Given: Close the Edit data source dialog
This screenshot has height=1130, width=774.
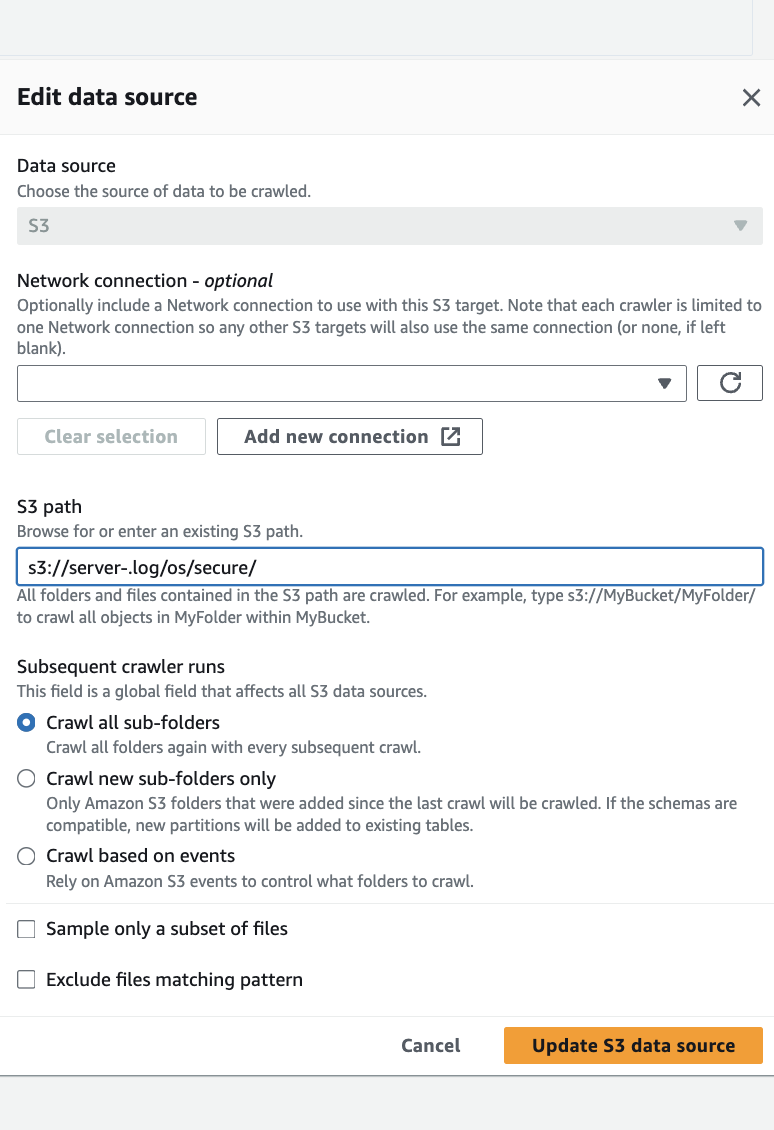Looking at the screenshot, I should point(751,97).
